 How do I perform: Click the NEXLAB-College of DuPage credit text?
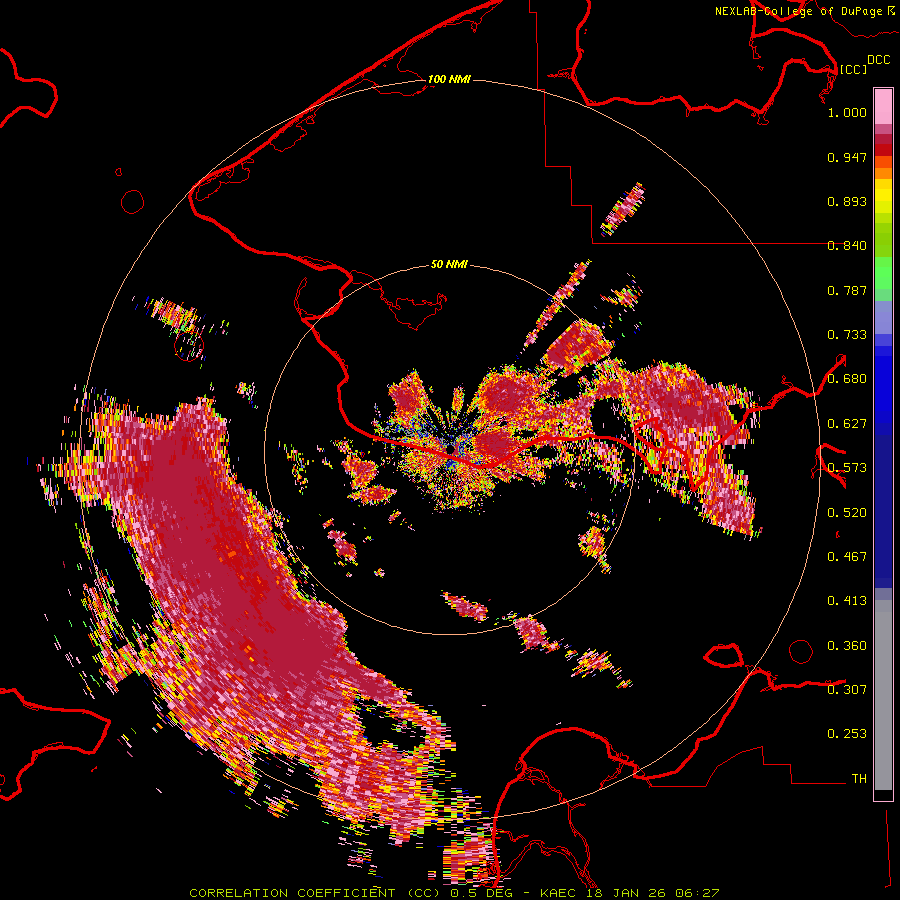798,11
